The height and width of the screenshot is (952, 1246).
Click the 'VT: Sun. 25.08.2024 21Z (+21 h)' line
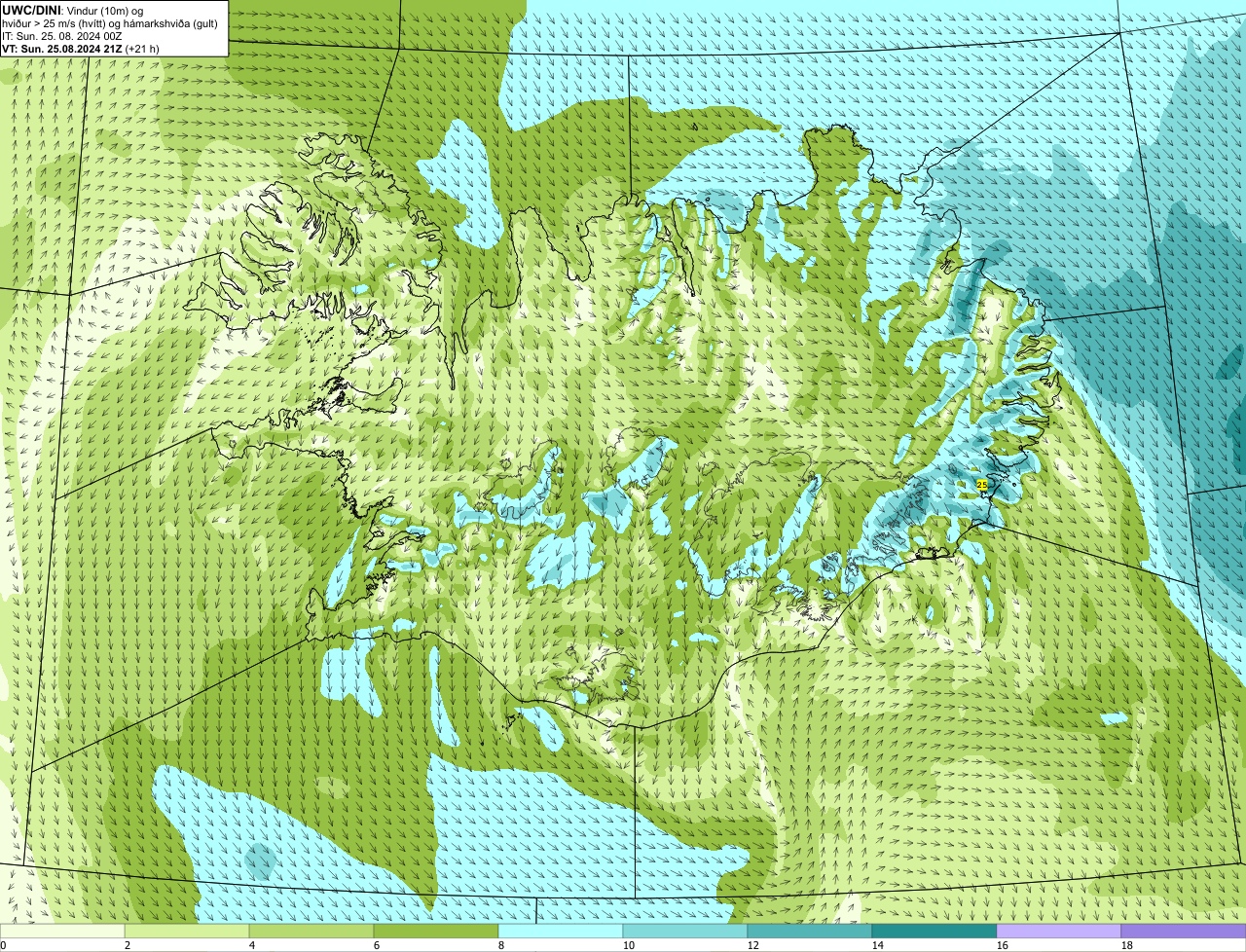81,49
